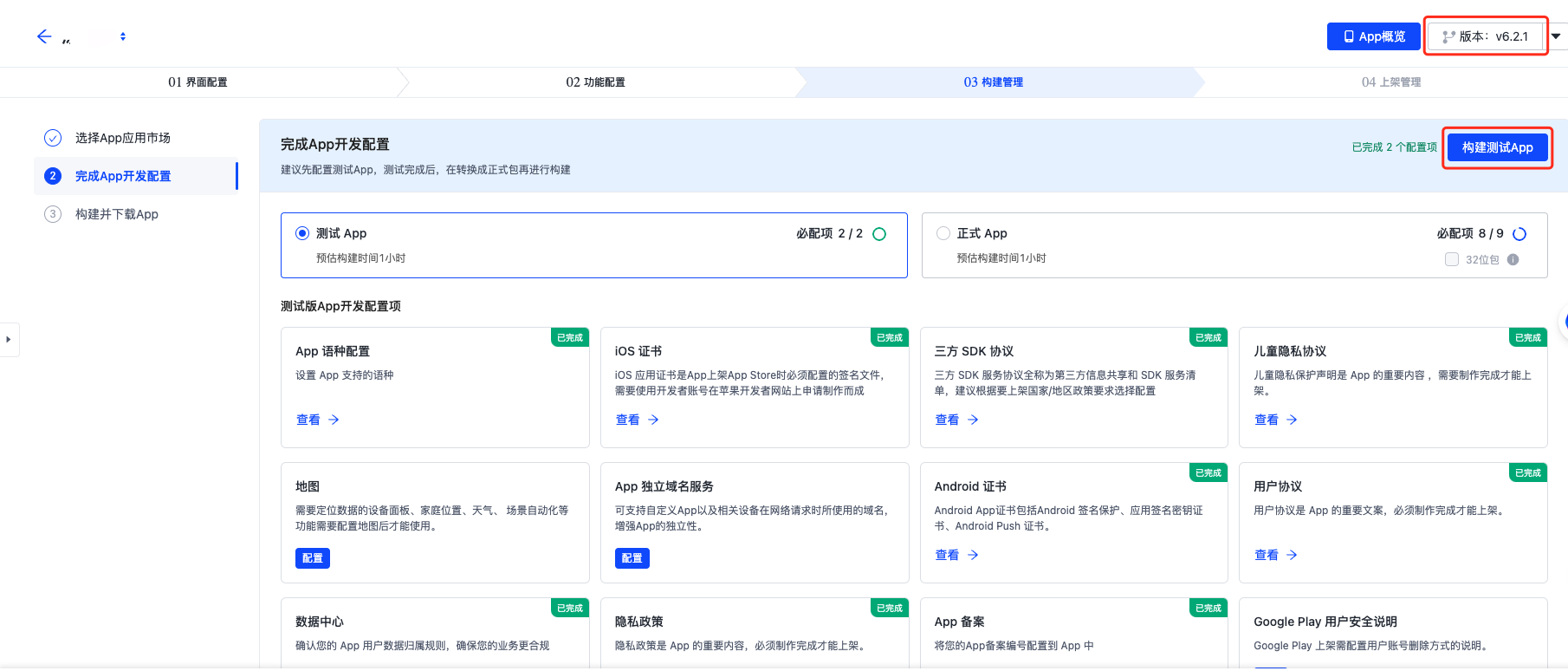Click 查看 link in Android 证书 card

tap(956, 555)
